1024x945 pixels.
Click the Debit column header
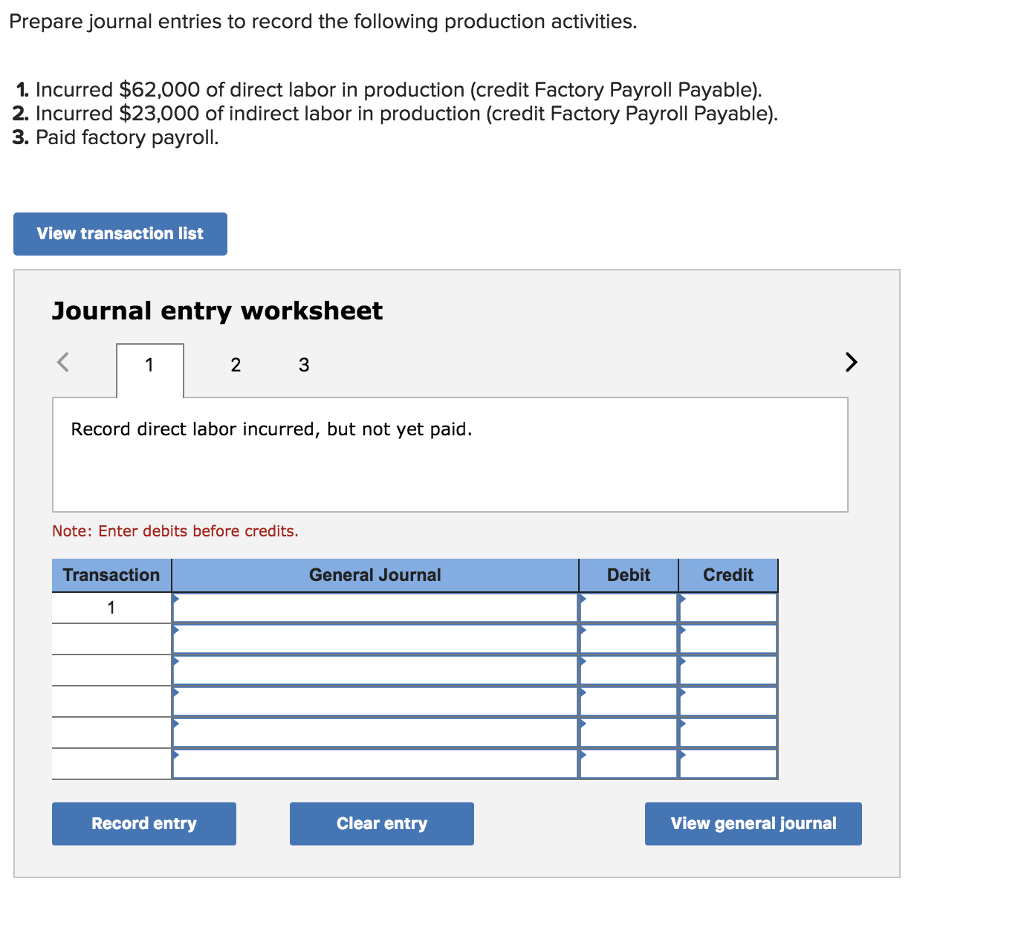(x=628, y=575)
